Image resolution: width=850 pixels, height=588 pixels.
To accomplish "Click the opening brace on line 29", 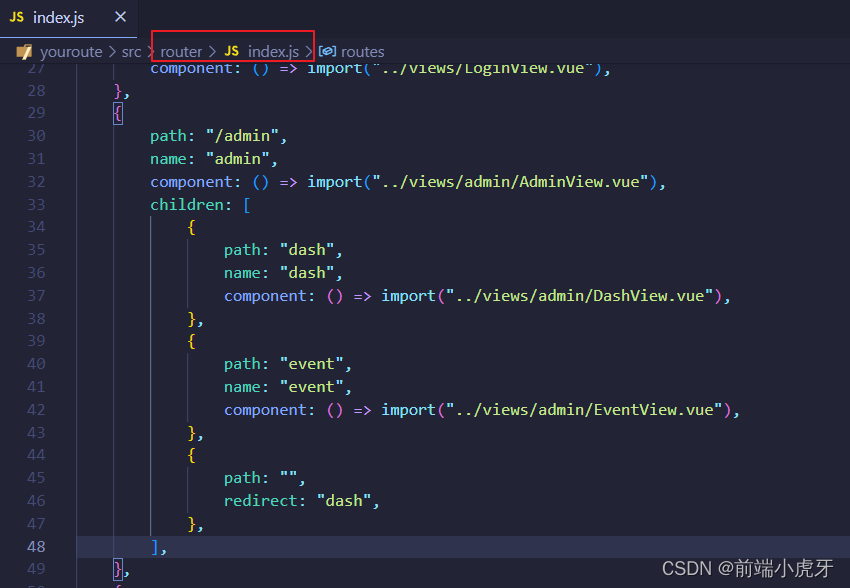I will tap(118, 114).
